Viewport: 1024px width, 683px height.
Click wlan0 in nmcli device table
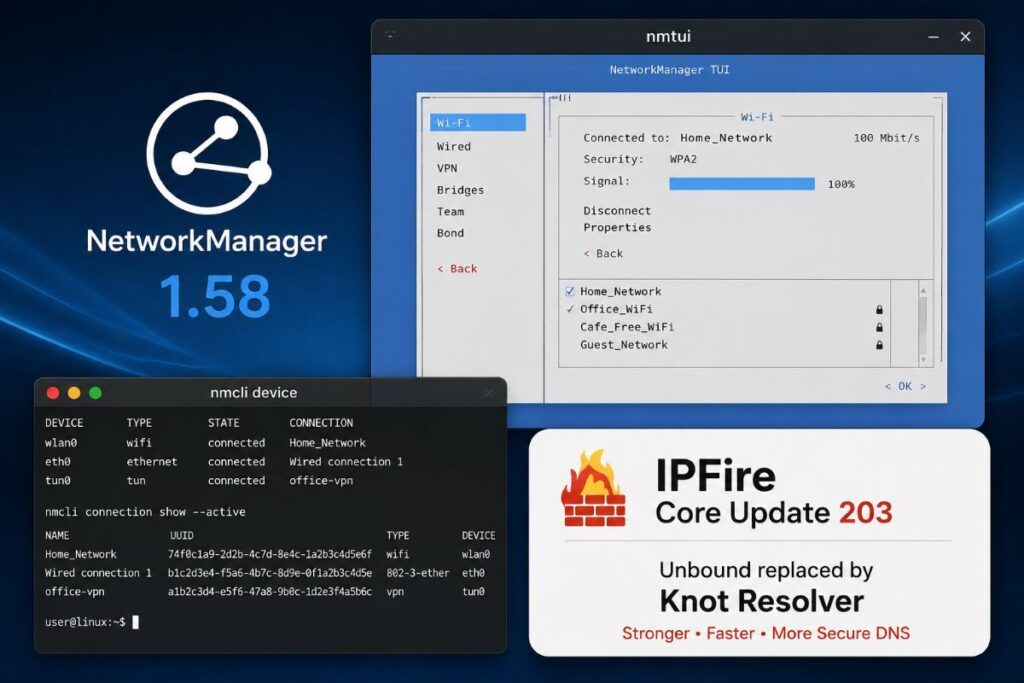click(61, 443)
